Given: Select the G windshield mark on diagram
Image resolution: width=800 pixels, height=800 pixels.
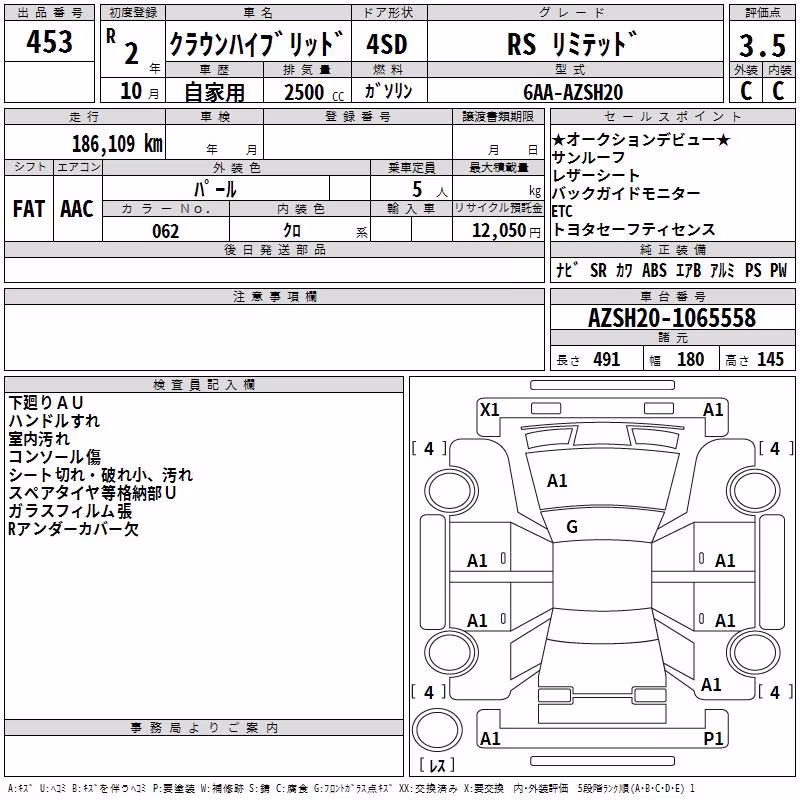Looking at the screenshot, I should 572,527.
